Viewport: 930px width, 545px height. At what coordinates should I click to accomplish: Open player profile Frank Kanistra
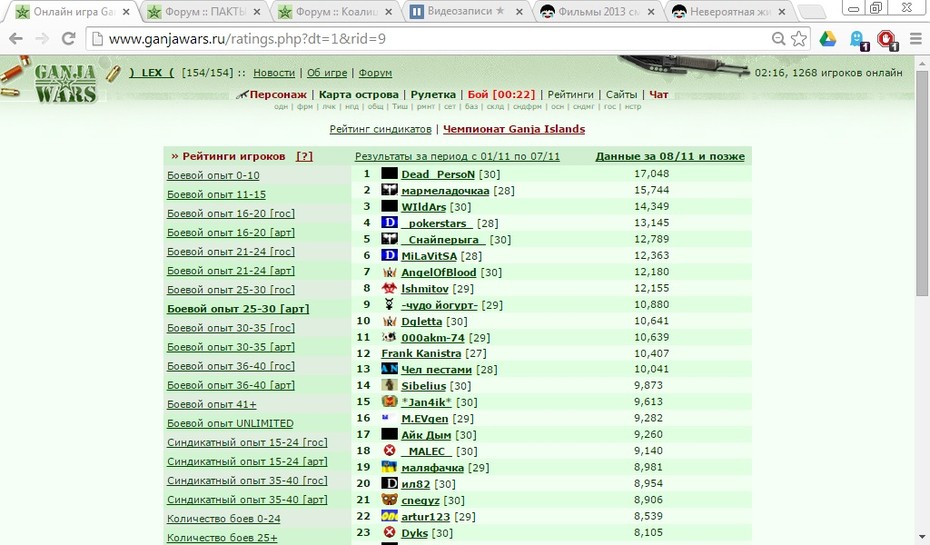(x=421, y=353)
